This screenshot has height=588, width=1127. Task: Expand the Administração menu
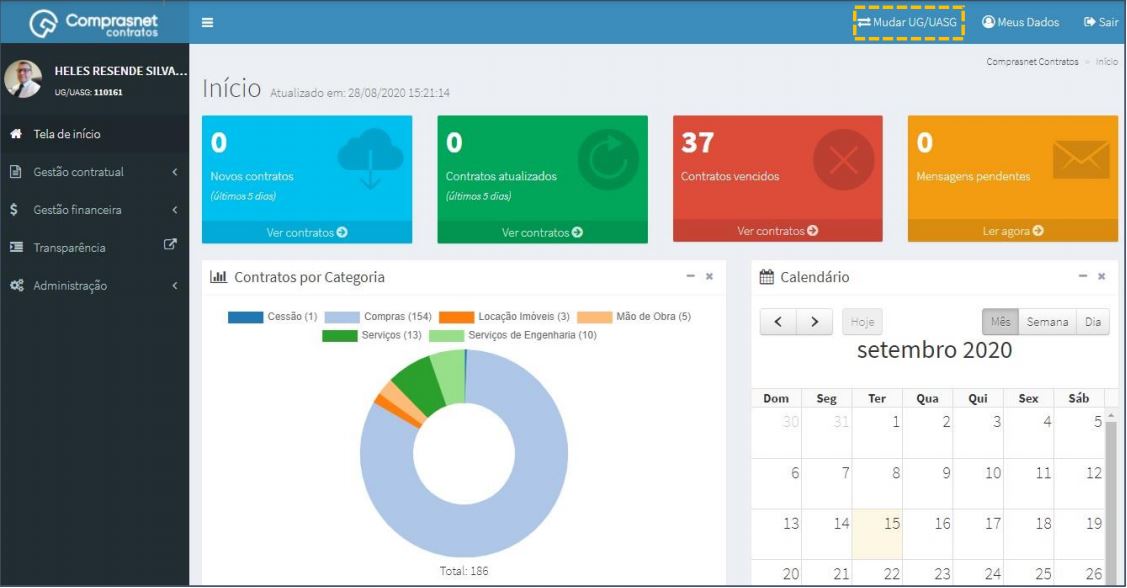point(94,285)
